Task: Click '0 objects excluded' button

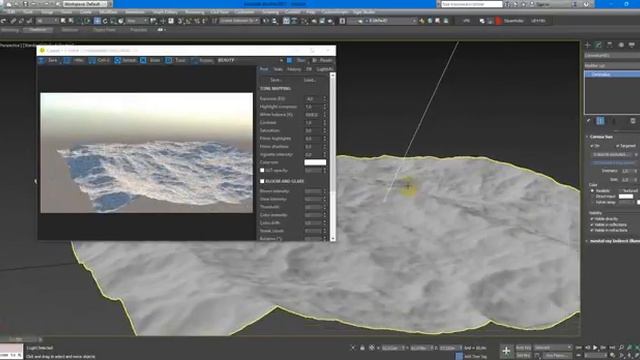Action: click(612, 155)
